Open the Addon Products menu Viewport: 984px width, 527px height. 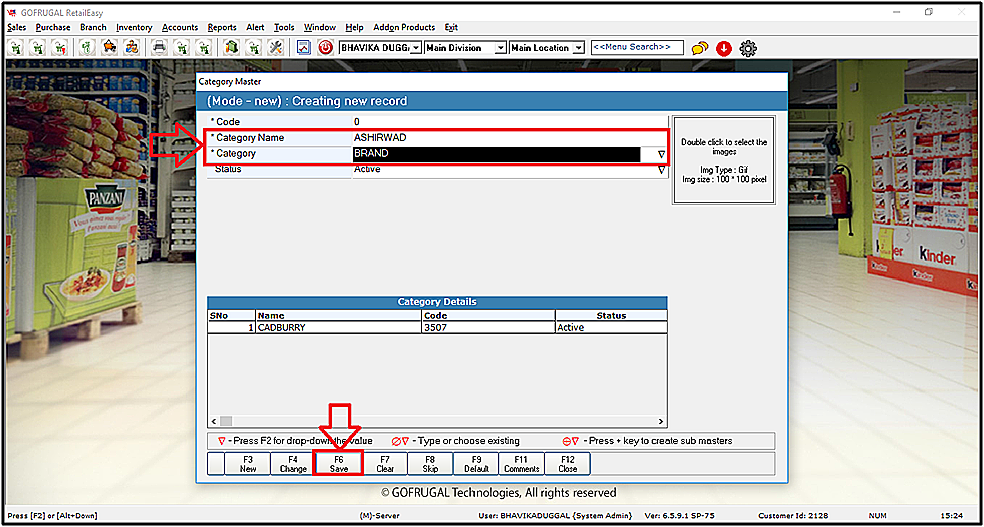(x=404, y=28)
